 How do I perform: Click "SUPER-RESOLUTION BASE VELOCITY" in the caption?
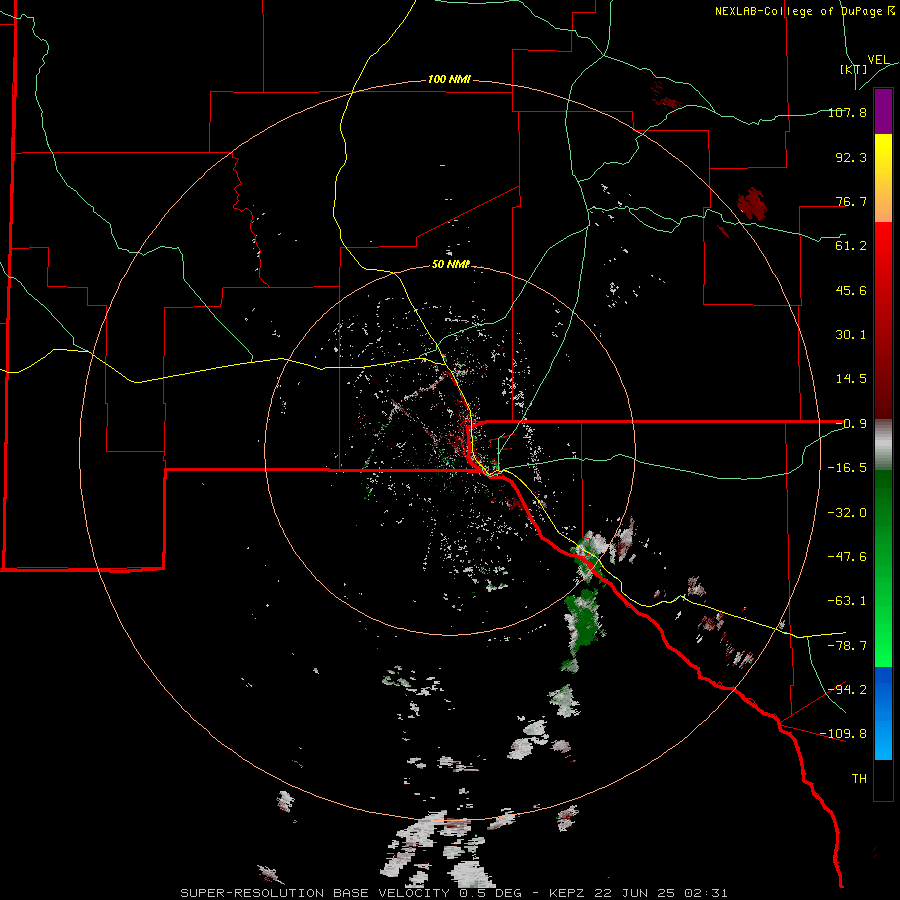[x=316, y=893]
